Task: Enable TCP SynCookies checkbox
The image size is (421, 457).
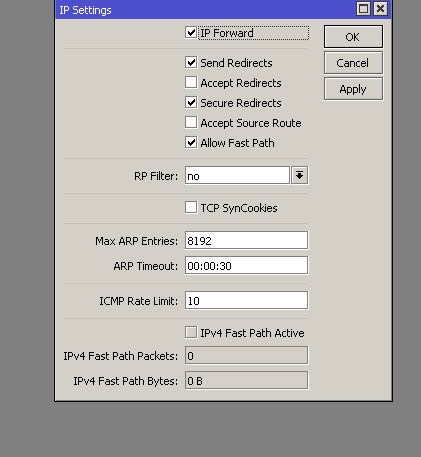Action: [x=191, y=207]
